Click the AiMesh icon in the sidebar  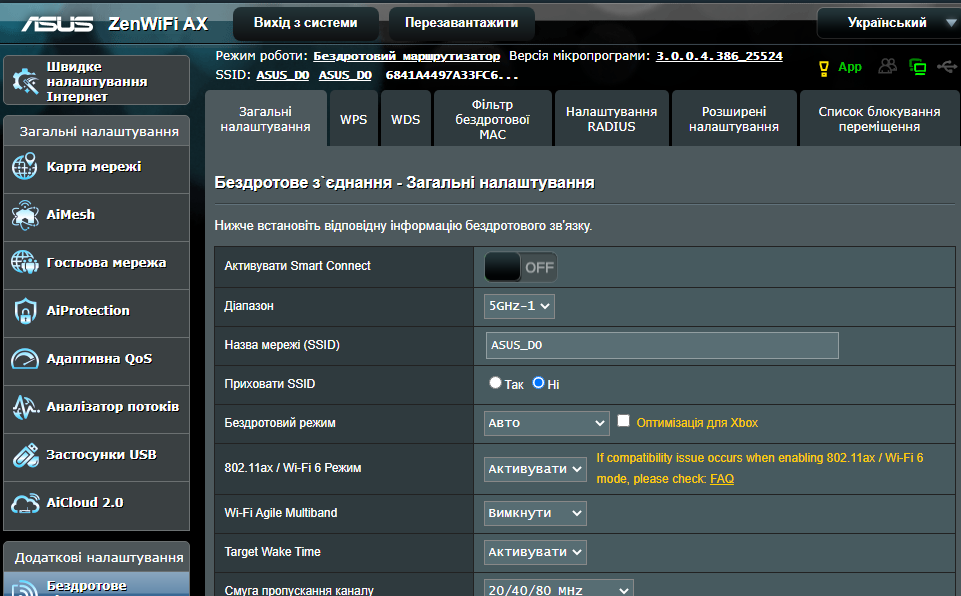(x=25, y=215)
